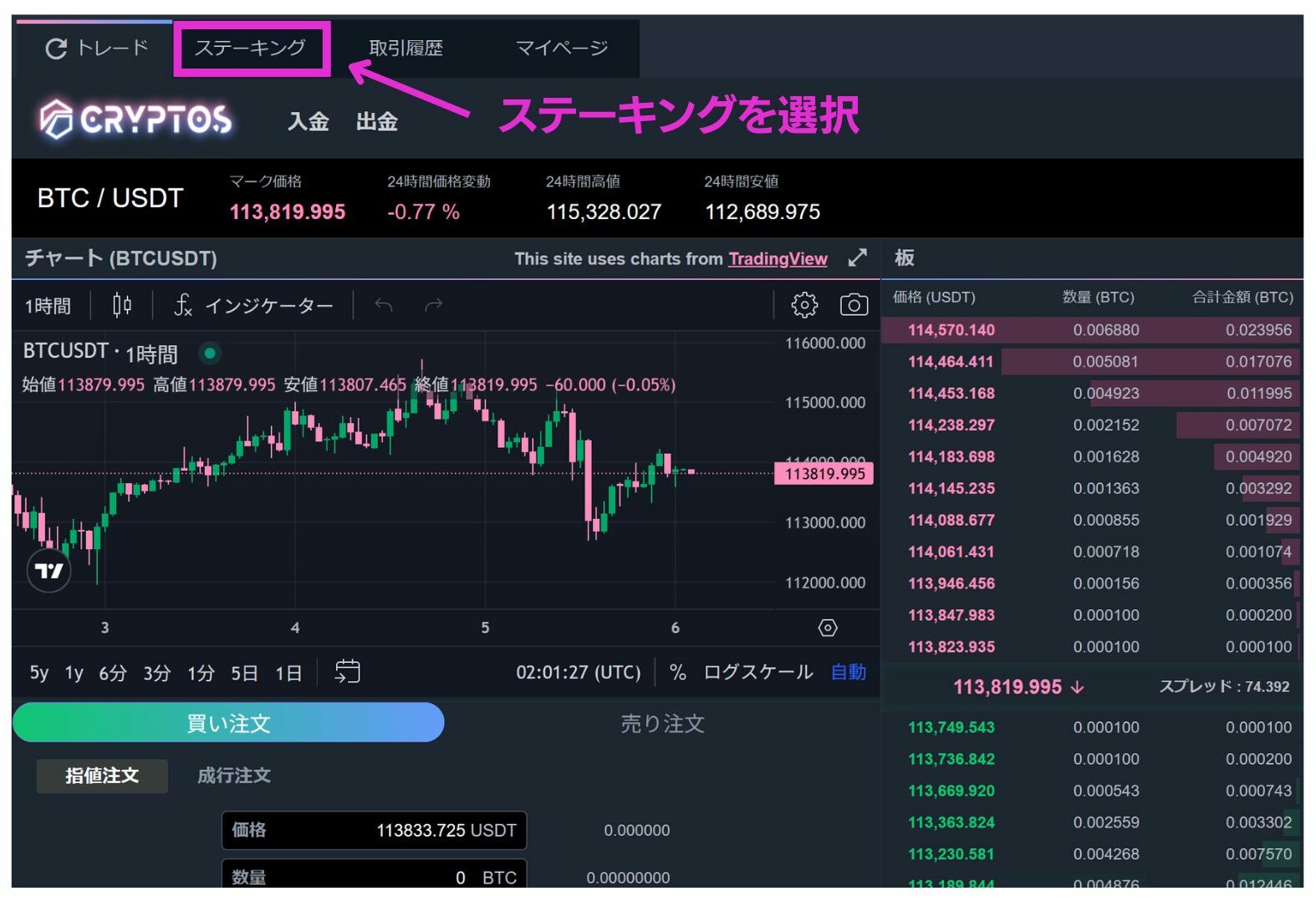
Task: Select ask price 114,145.235 in order book
Action: tap(951, 489)
